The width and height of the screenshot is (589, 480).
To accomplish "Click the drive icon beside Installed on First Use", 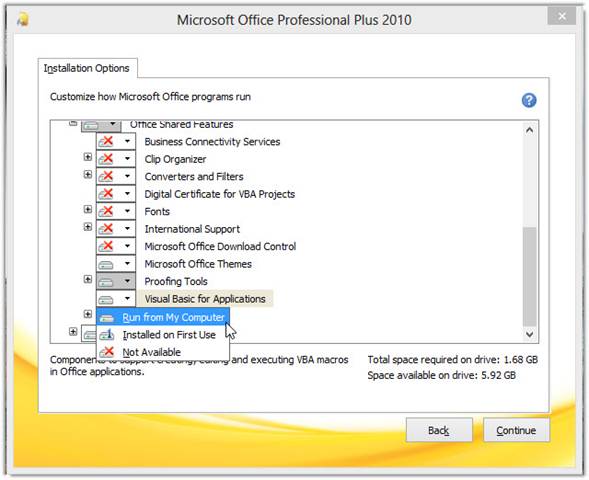I will click(107, 335).
